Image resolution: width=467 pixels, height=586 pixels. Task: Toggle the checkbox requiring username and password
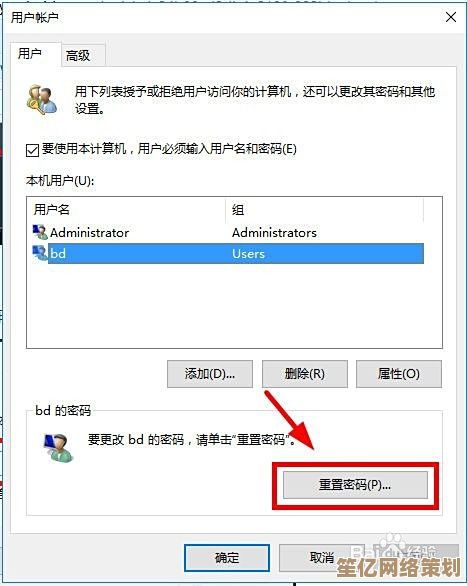33,150
